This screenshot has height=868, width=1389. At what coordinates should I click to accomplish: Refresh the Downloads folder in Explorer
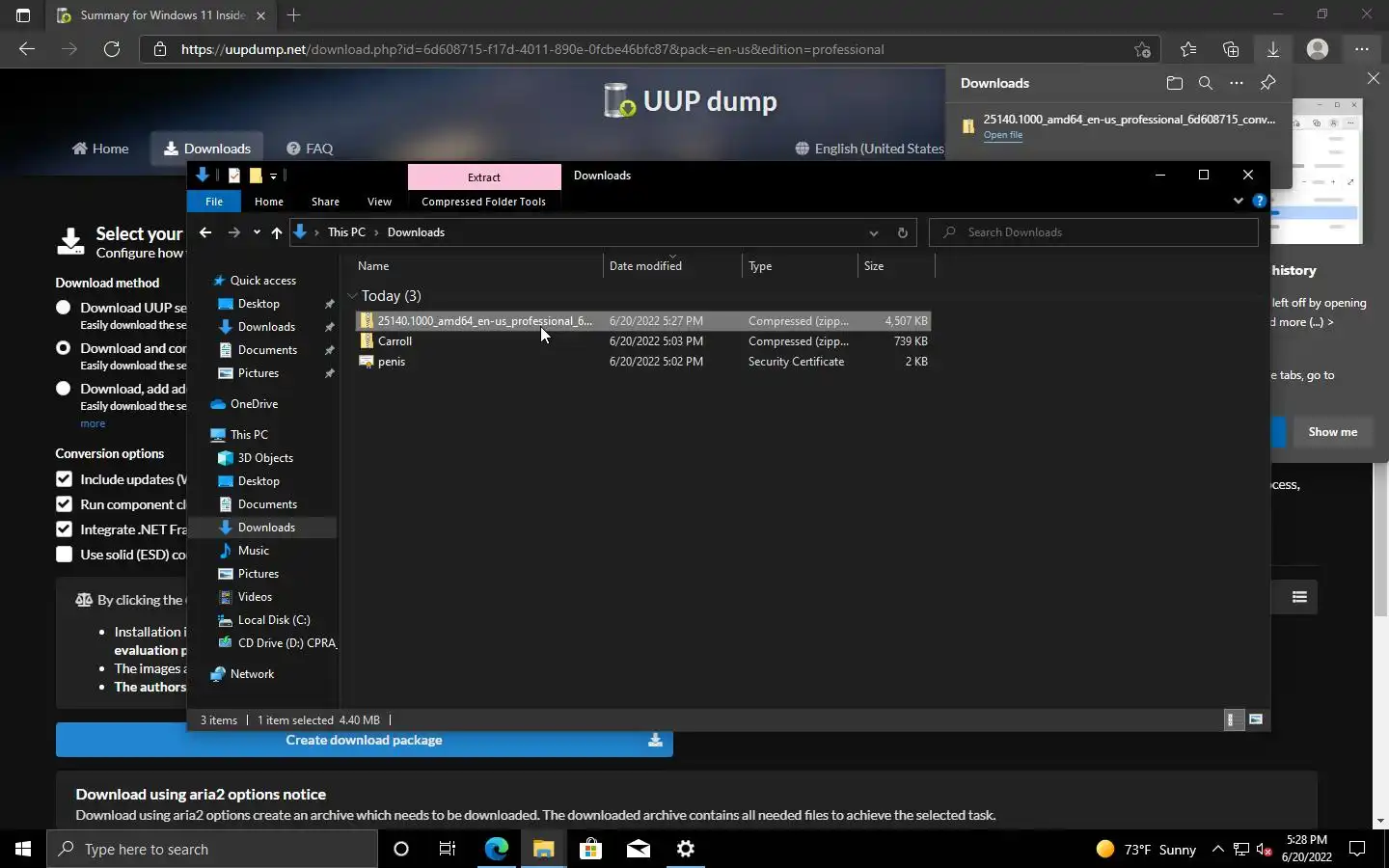(903, 232)
